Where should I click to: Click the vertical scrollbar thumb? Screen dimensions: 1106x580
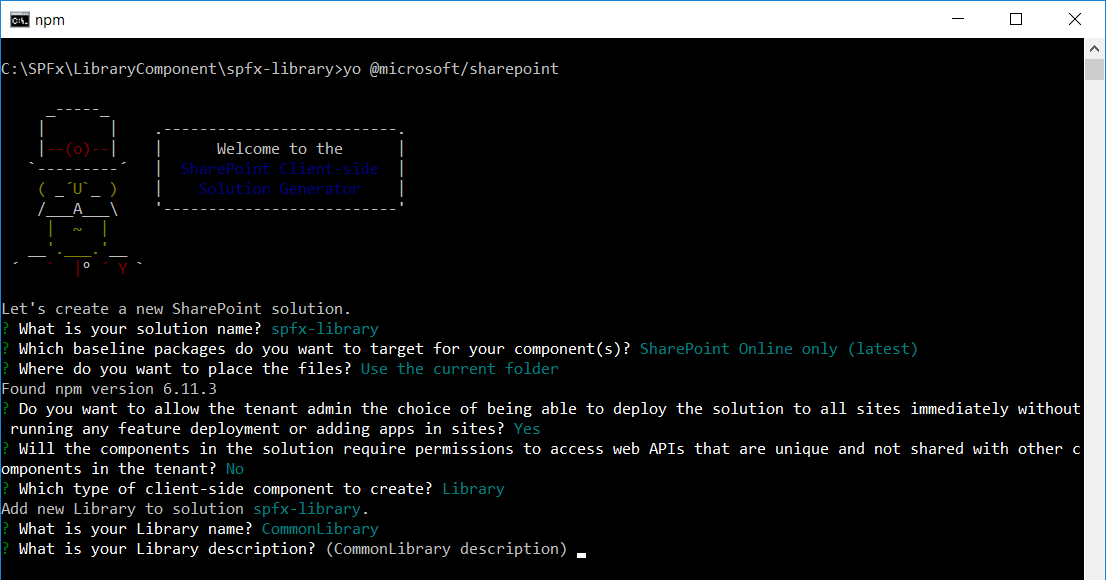[1095, 69]
